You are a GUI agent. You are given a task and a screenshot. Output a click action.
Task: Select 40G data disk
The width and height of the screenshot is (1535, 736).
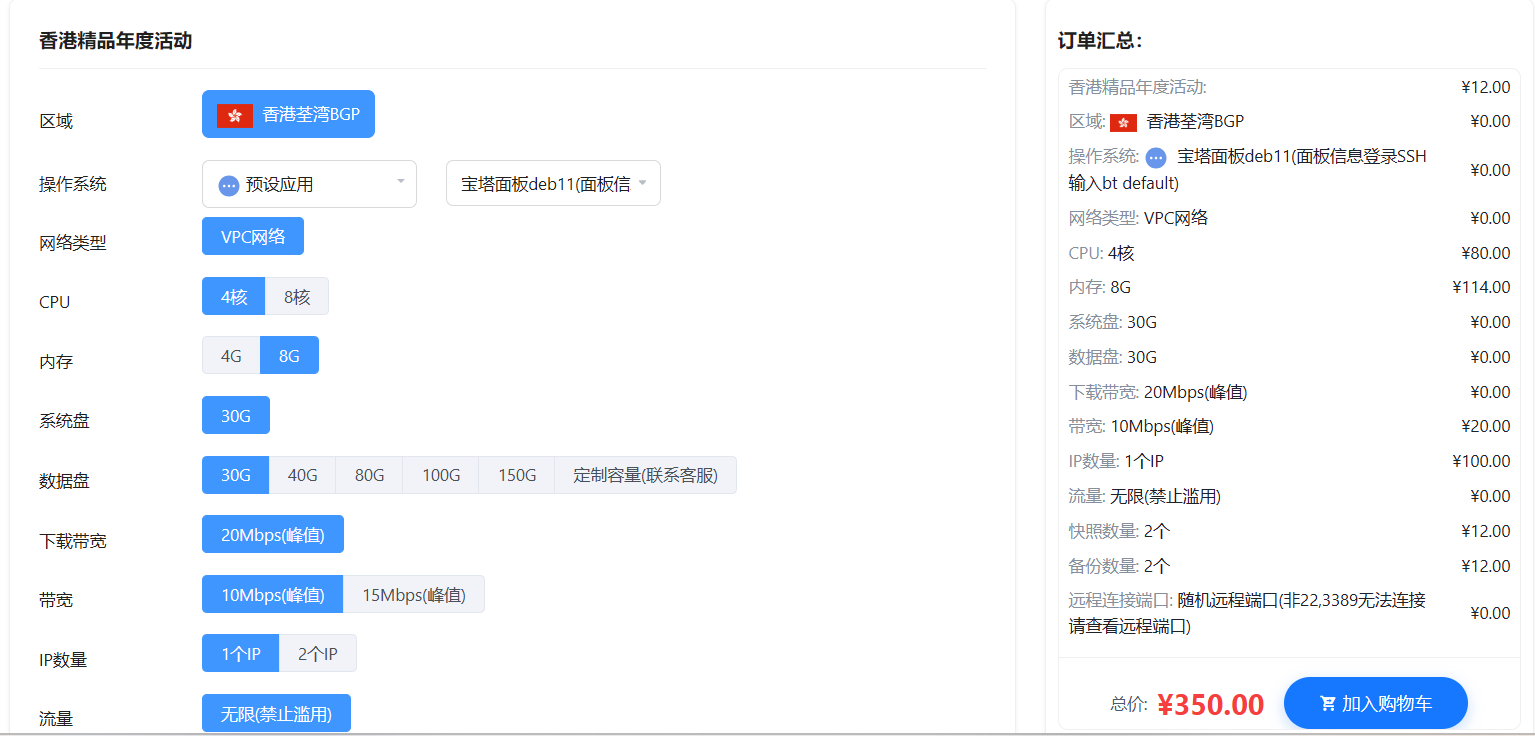click(x=302, y=475)
